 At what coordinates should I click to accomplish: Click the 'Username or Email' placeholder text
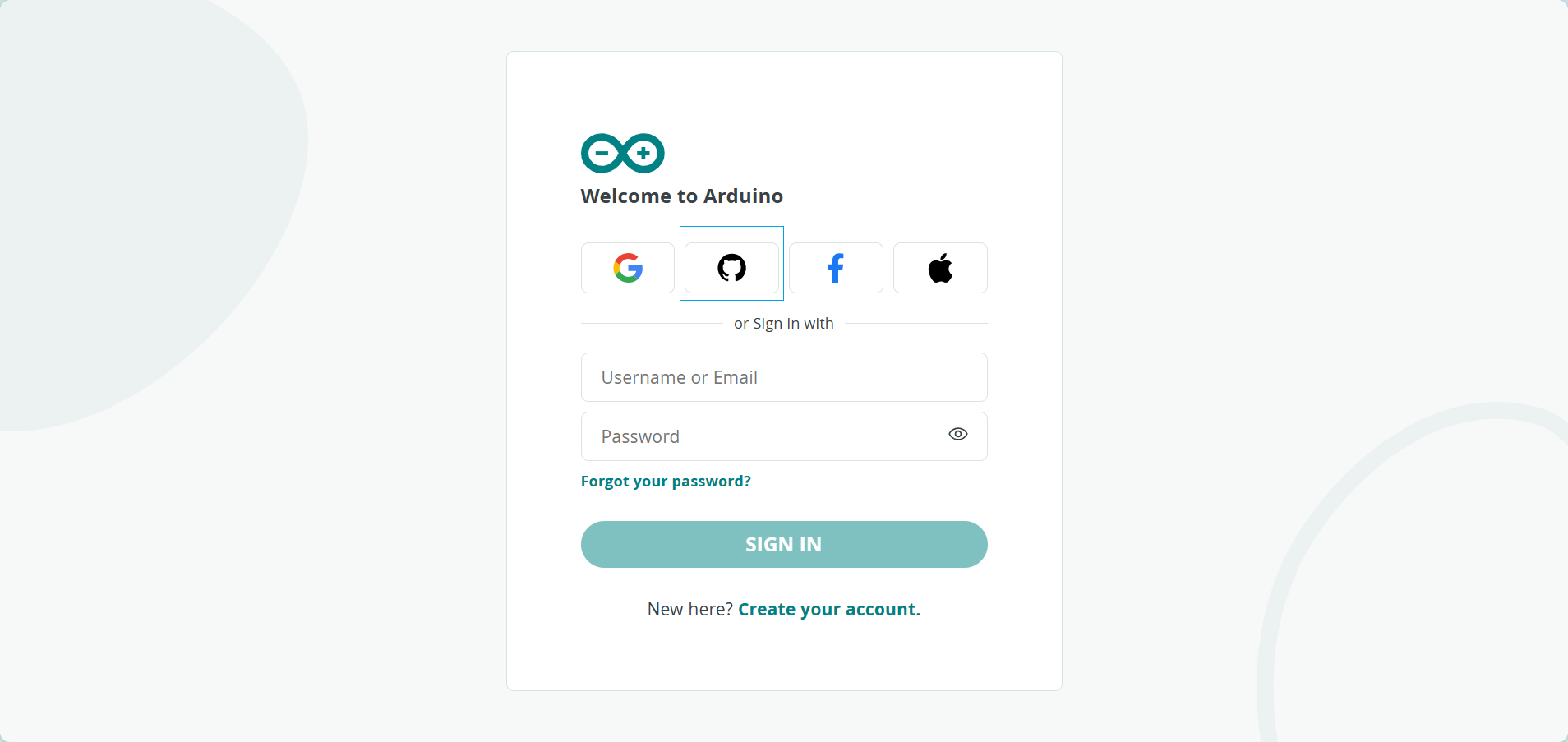680,377
